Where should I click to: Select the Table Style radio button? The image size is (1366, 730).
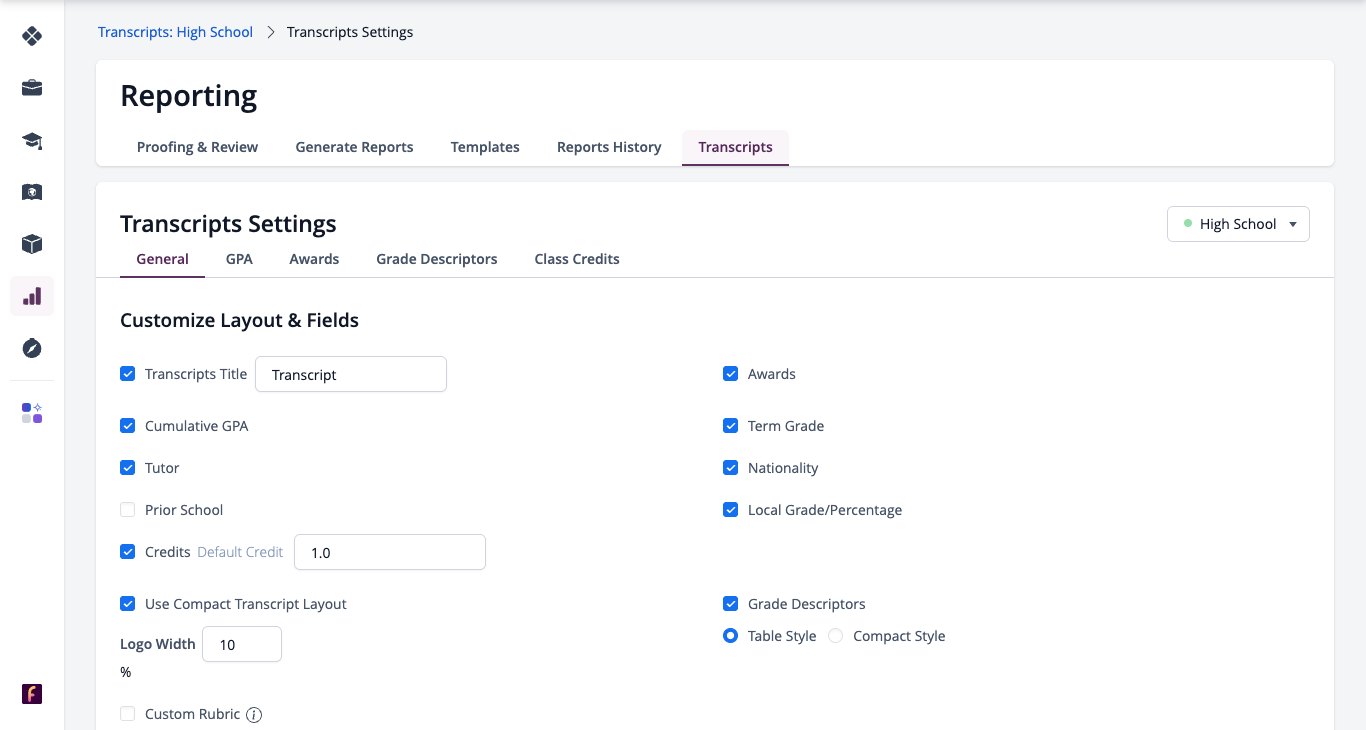click(x=731, y=636)
